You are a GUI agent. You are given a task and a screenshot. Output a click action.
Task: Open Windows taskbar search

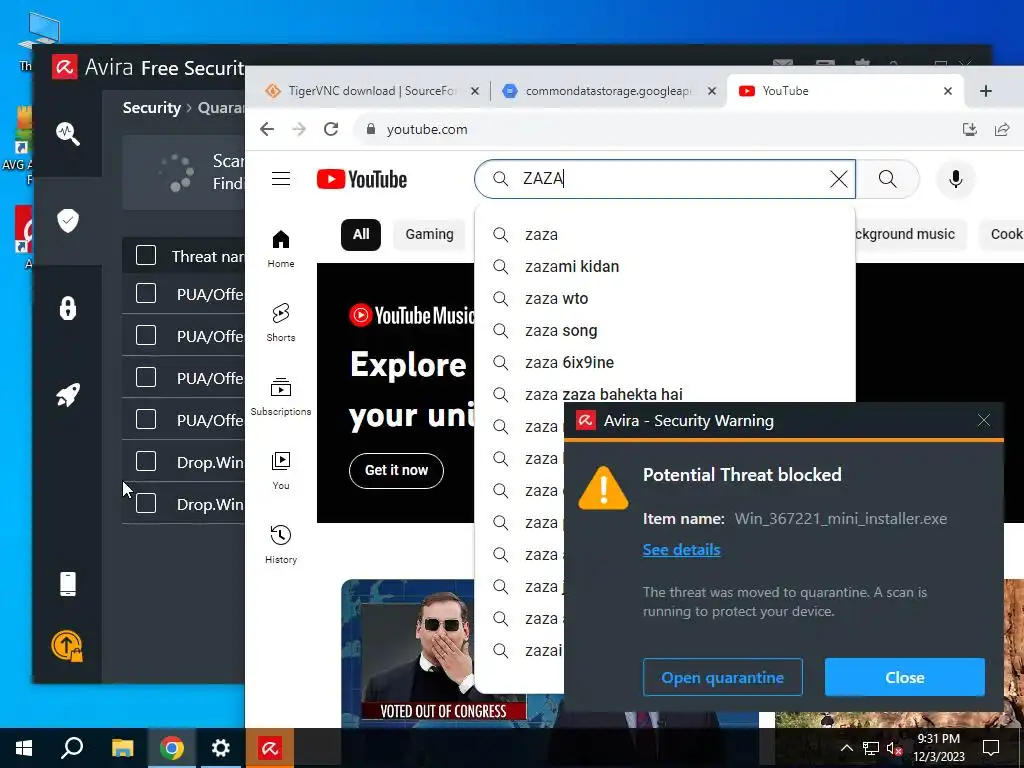pos(72,748)
